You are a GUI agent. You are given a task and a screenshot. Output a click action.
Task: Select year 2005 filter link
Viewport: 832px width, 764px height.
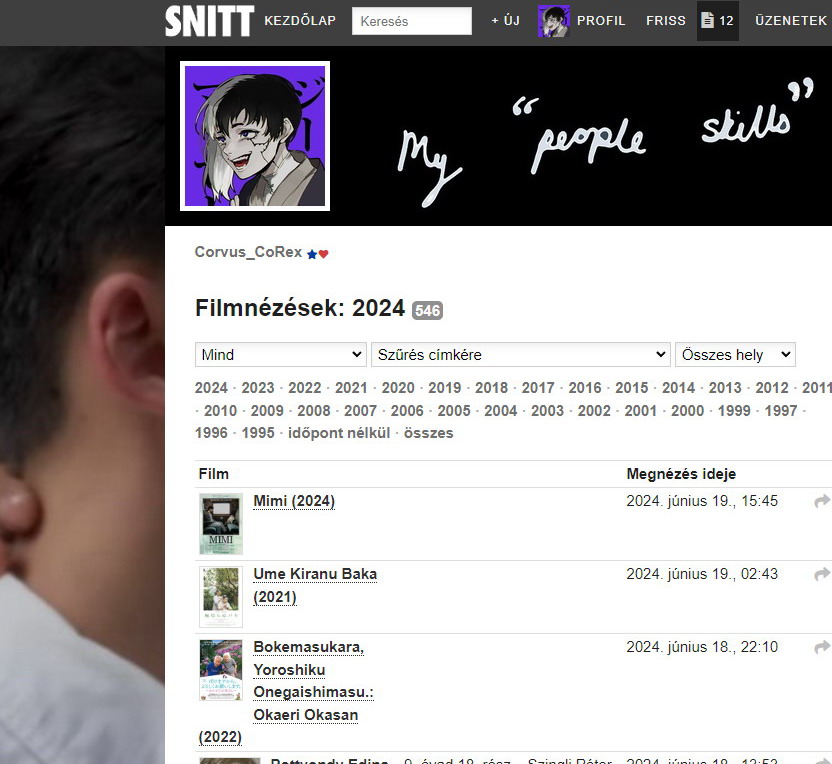454,411
